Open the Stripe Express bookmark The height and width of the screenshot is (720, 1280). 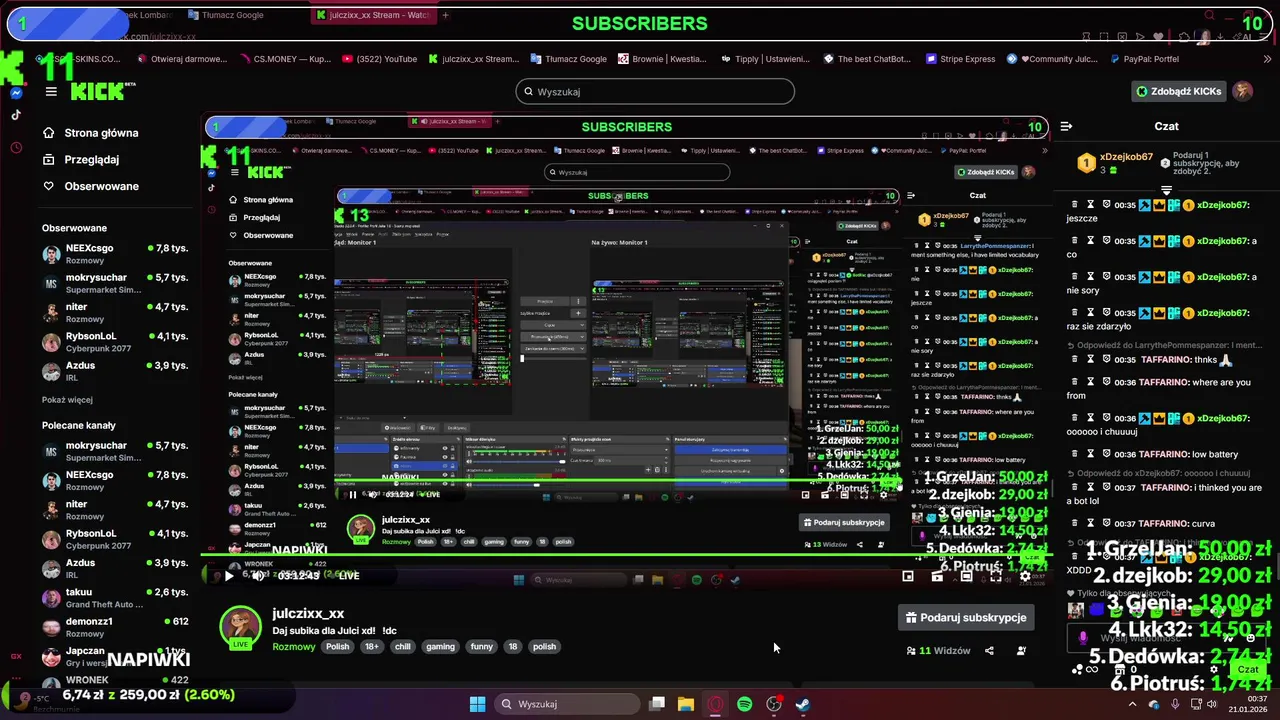(x=959, y=59)
